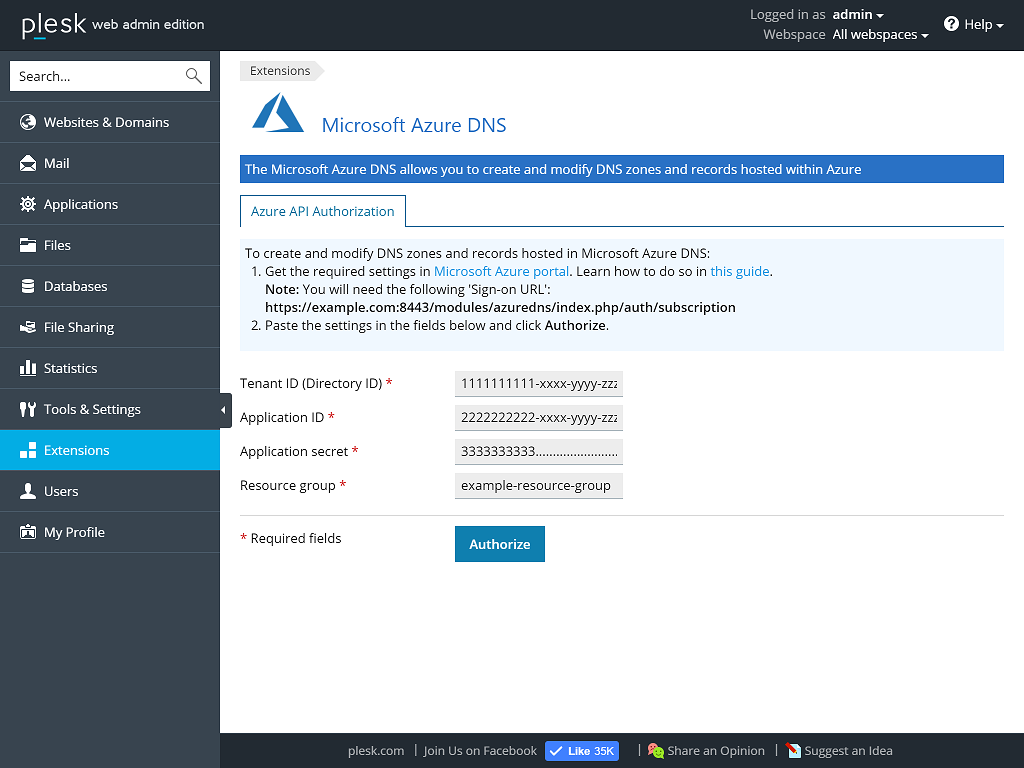Open the Microsoft Azure portal link
The height and width of the screenshot is (768, 1024).
[x=501, y=271]
